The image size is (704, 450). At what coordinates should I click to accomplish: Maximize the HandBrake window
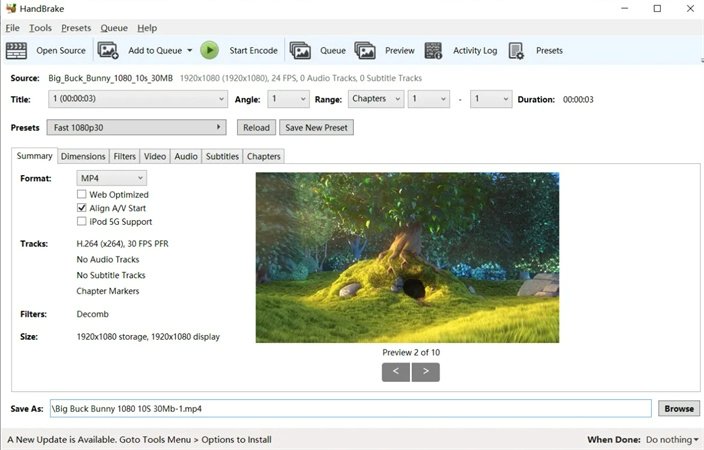(x=657, y=9)
